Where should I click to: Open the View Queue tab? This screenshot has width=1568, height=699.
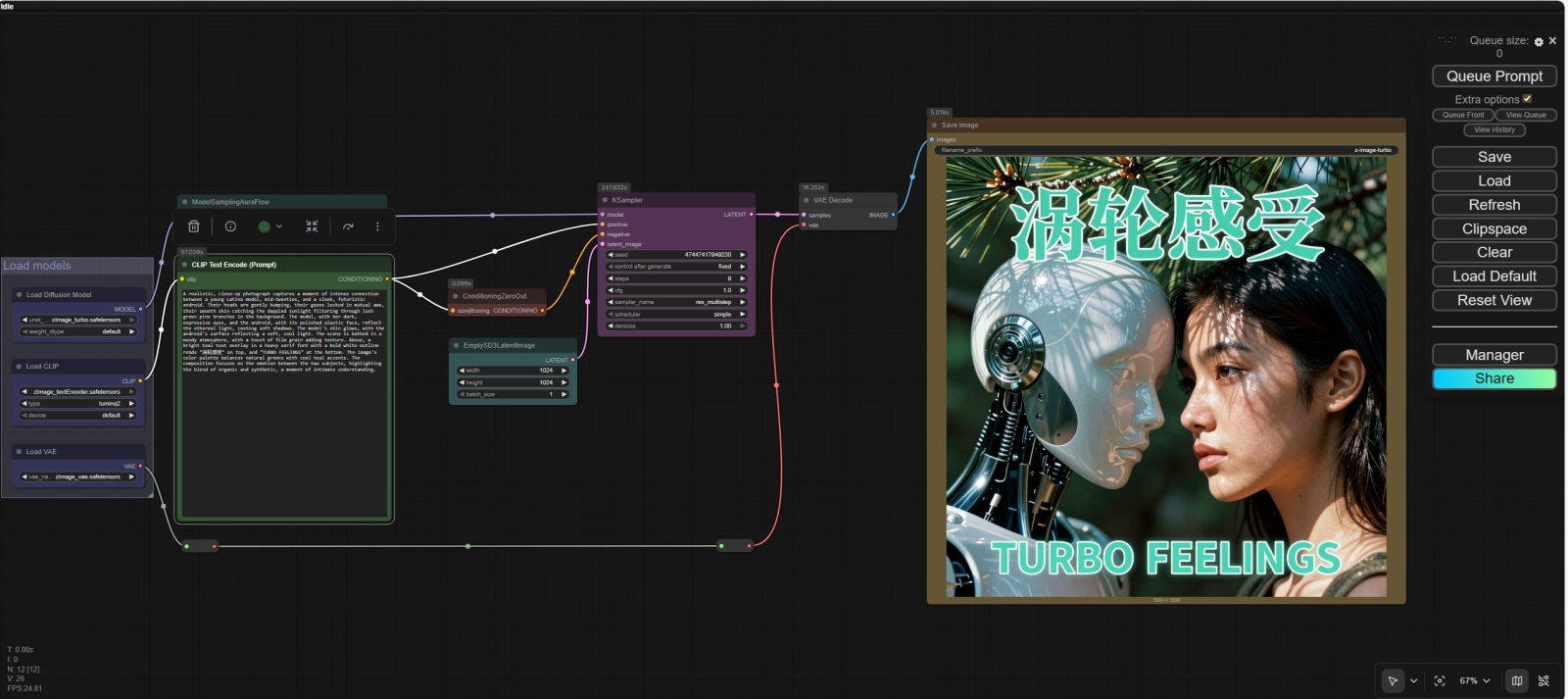1526,115
